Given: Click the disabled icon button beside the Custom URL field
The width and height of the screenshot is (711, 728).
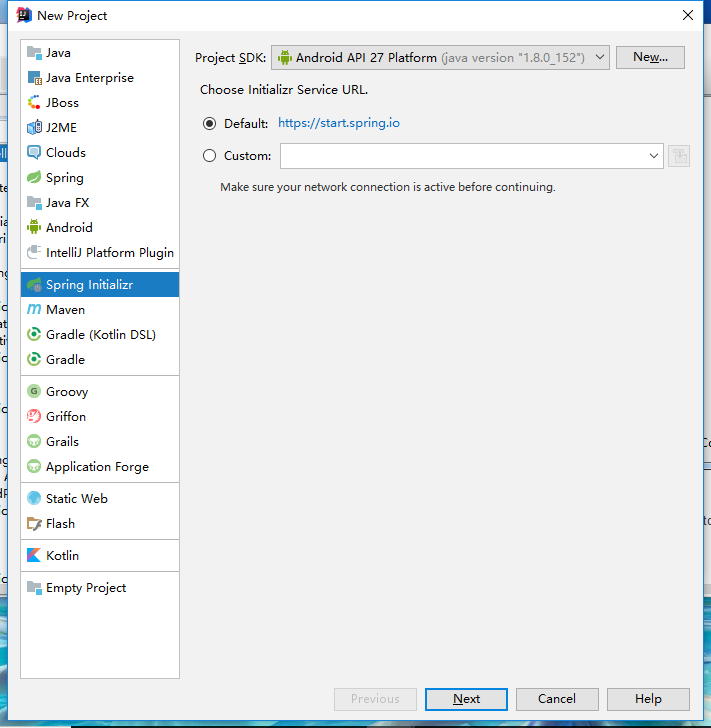Looking at the screenshot, I should click(x=679, y=156).
